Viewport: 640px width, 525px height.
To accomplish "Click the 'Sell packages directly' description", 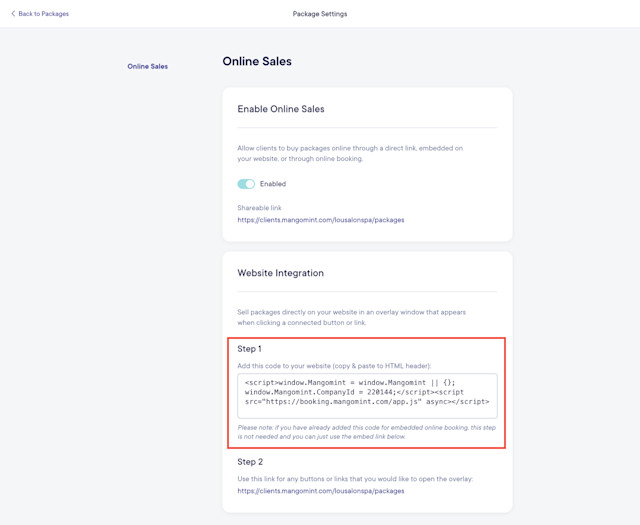I will point(351,317).
